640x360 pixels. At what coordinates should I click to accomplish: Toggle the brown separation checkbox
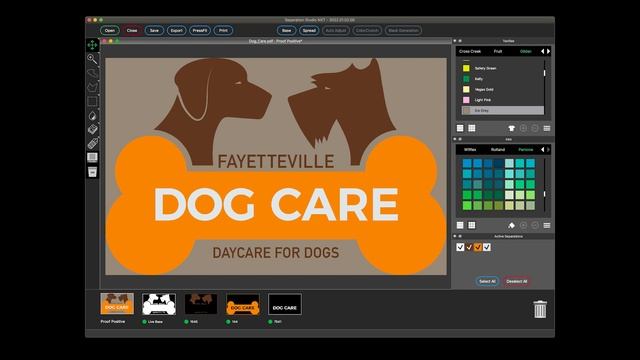coord(469,247)
